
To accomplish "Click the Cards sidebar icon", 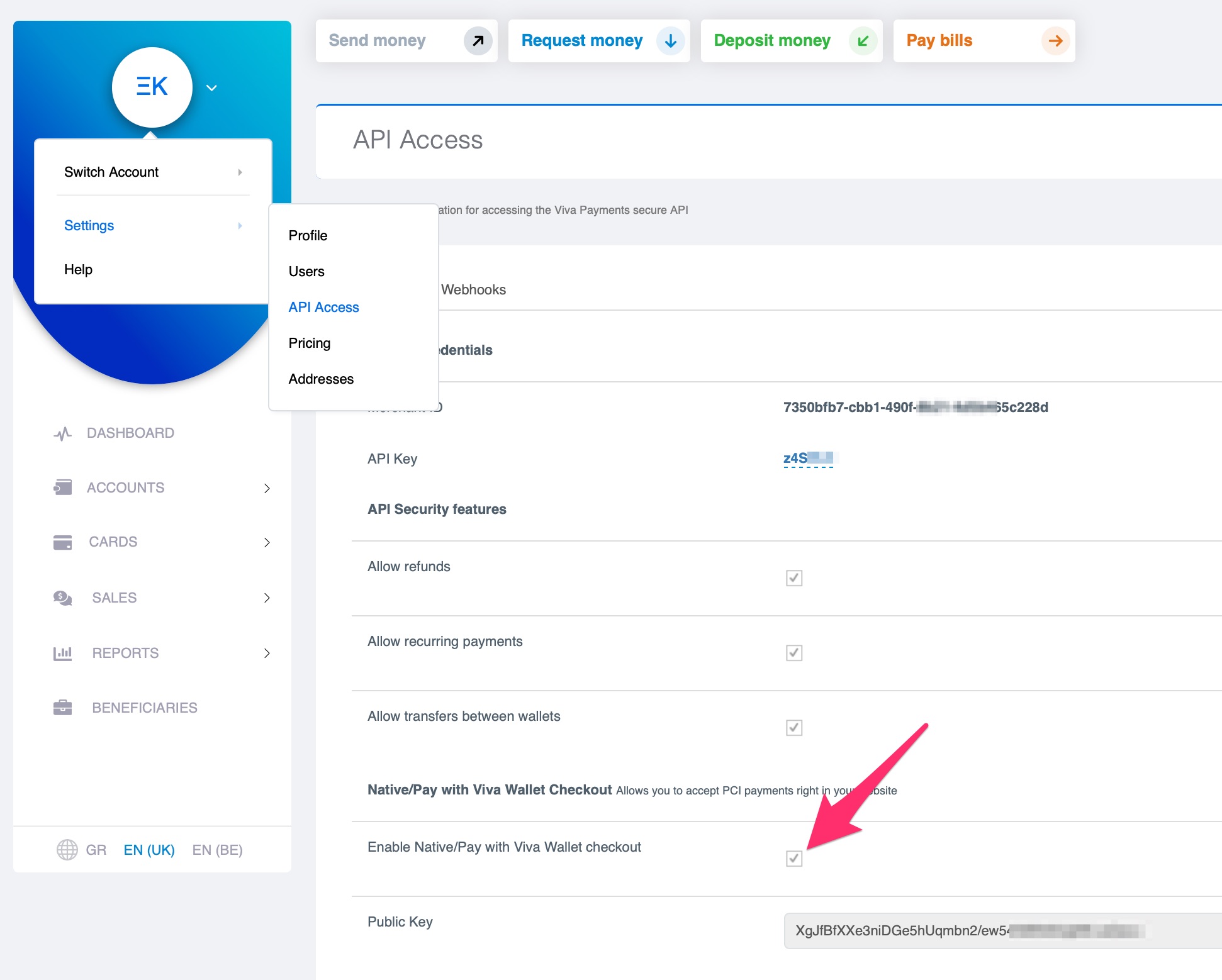I will point(62,542).
